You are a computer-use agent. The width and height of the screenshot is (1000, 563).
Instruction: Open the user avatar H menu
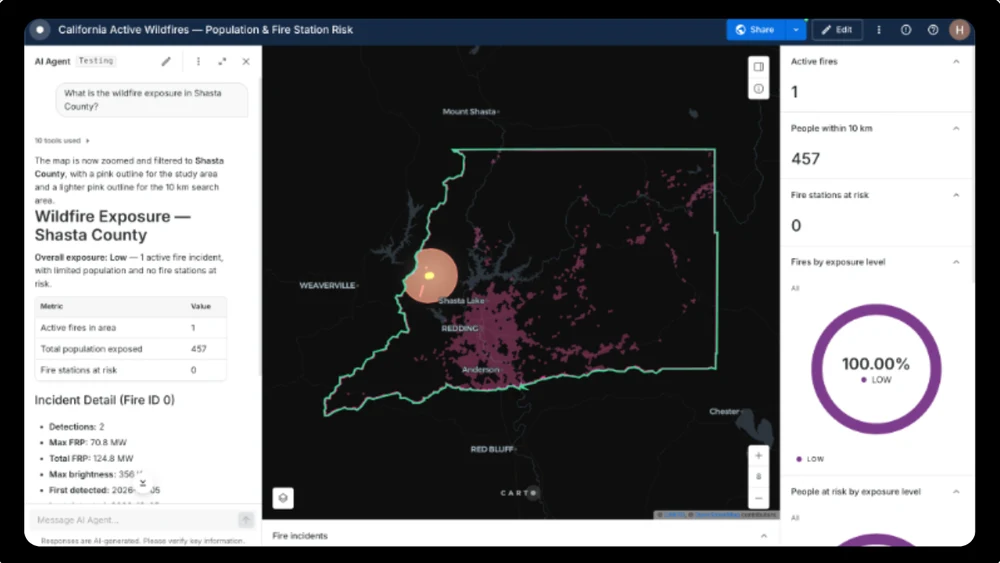tap(959, 29)
